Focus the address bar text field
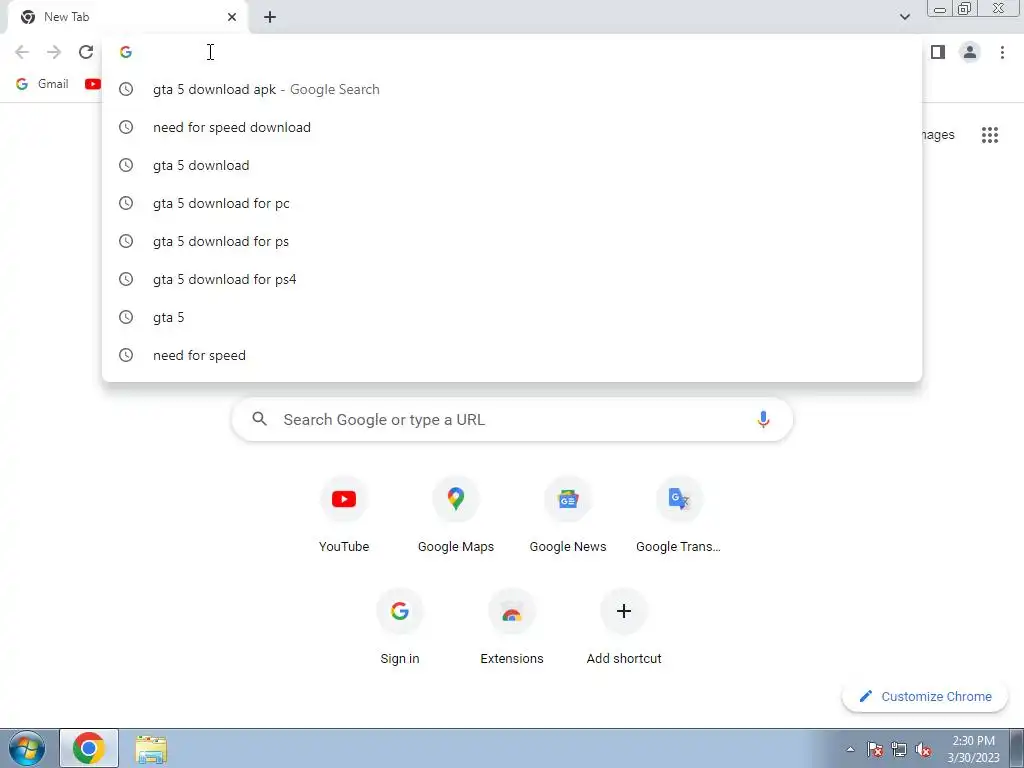Image resolution: width=1024 pixels, height=768 pixels. (512, 52)
